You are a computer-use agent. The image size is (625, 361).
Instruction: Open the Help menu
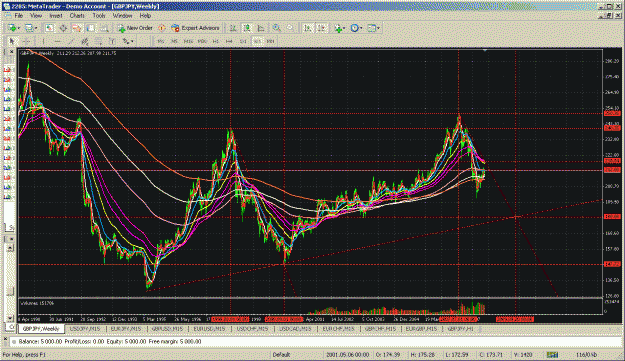(145, 16)
